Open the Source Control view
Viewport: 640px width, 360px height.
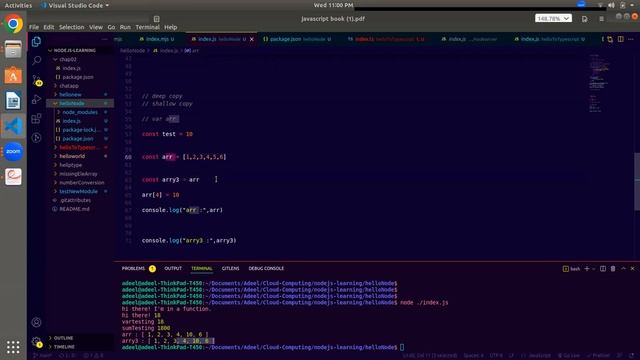coord(36,80)
